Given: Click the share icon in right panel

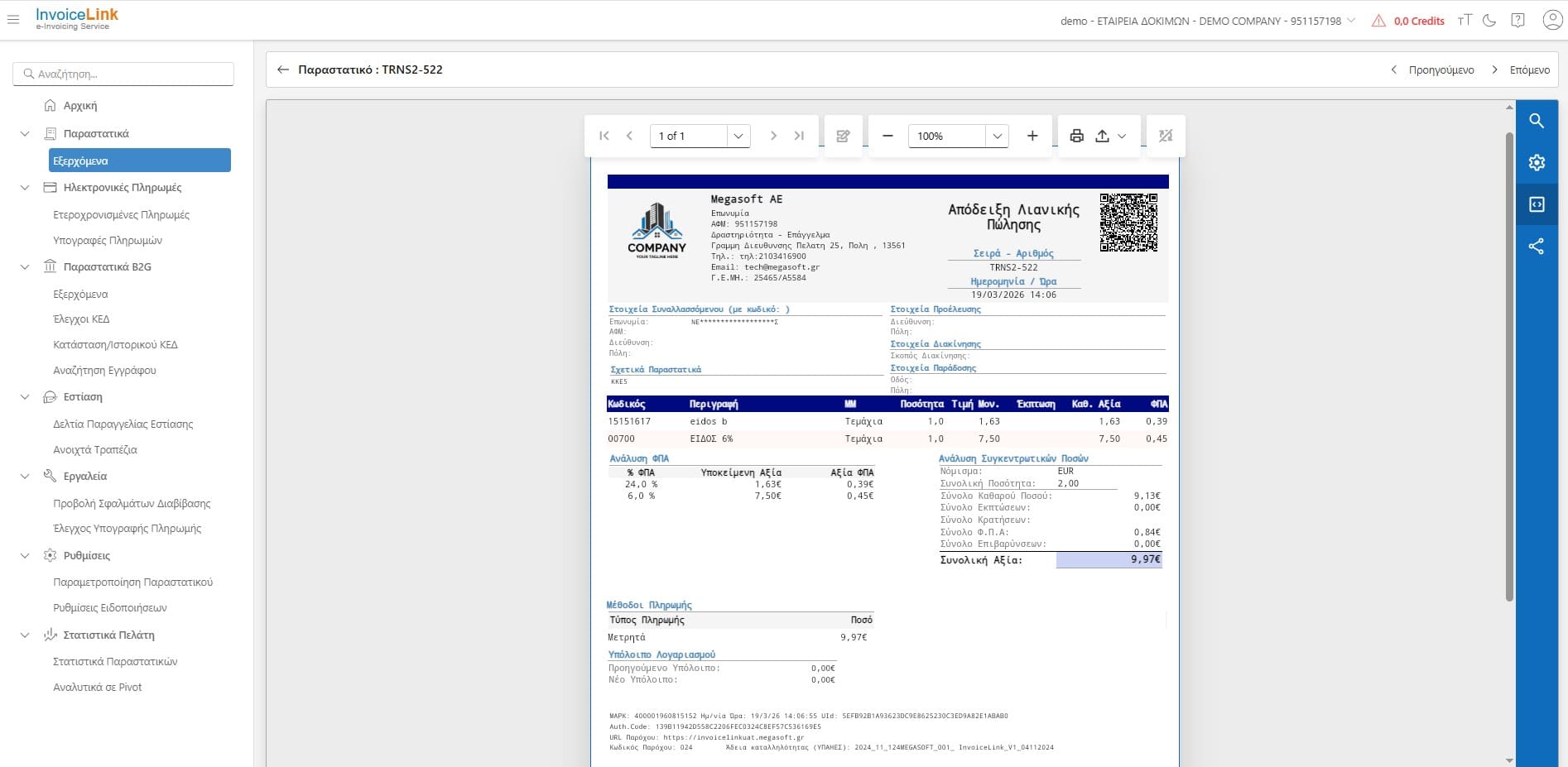Looking at the screenshot, I should click(1537, 247).
